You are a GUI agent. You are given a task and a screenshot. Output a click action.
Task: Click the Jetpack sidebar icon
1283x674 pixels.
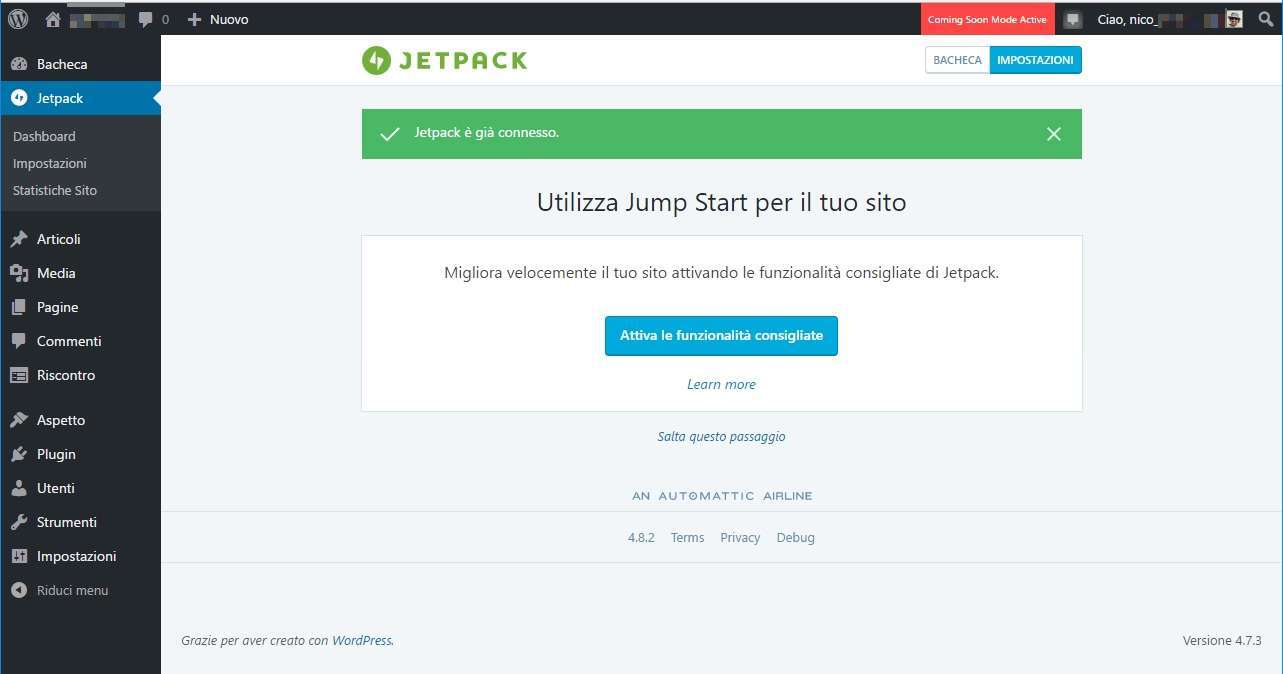(x=19, y=98)
